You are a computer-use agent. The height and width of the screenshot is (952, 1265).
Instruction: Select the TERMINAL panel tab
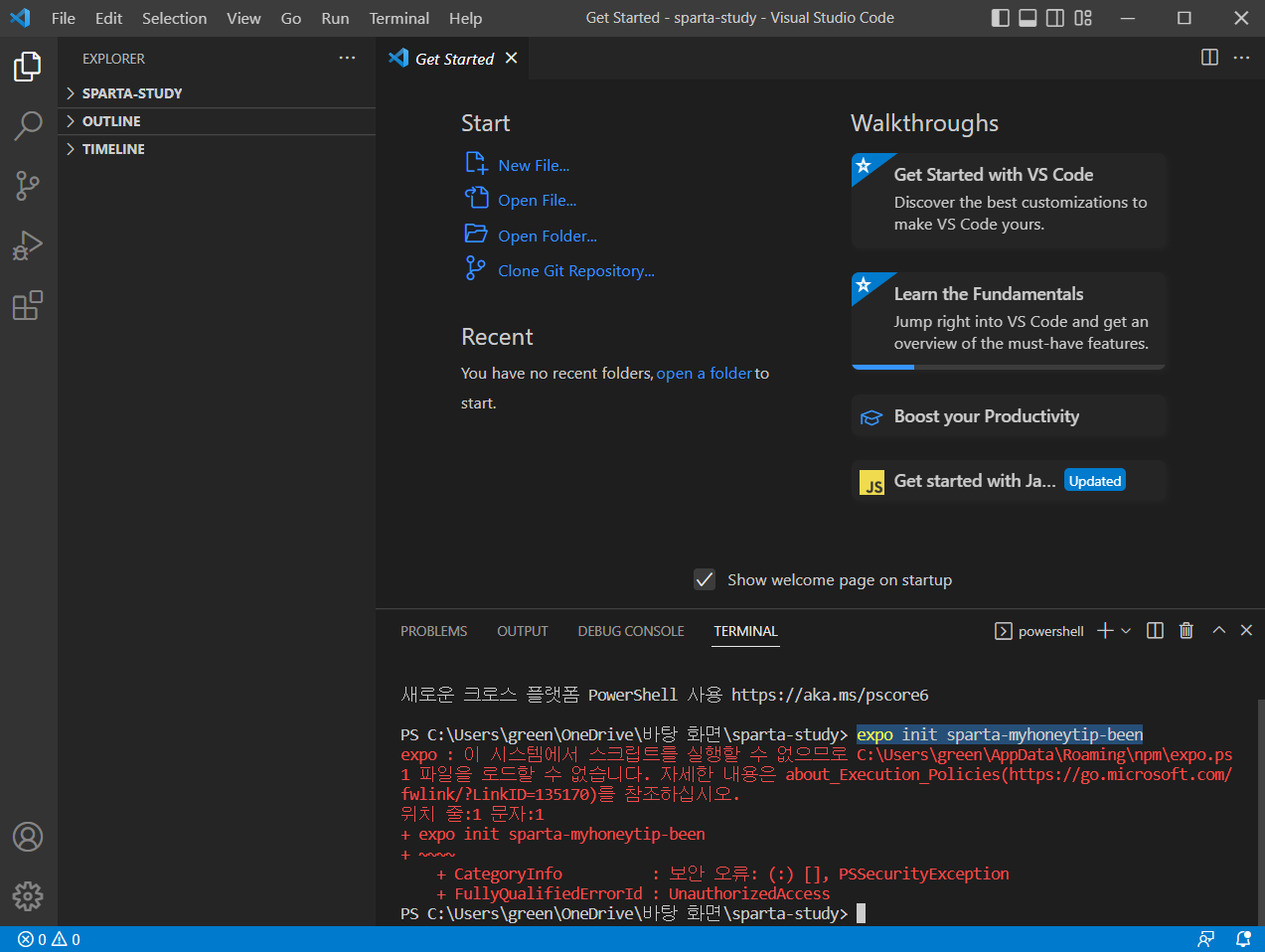coord(745,631)
